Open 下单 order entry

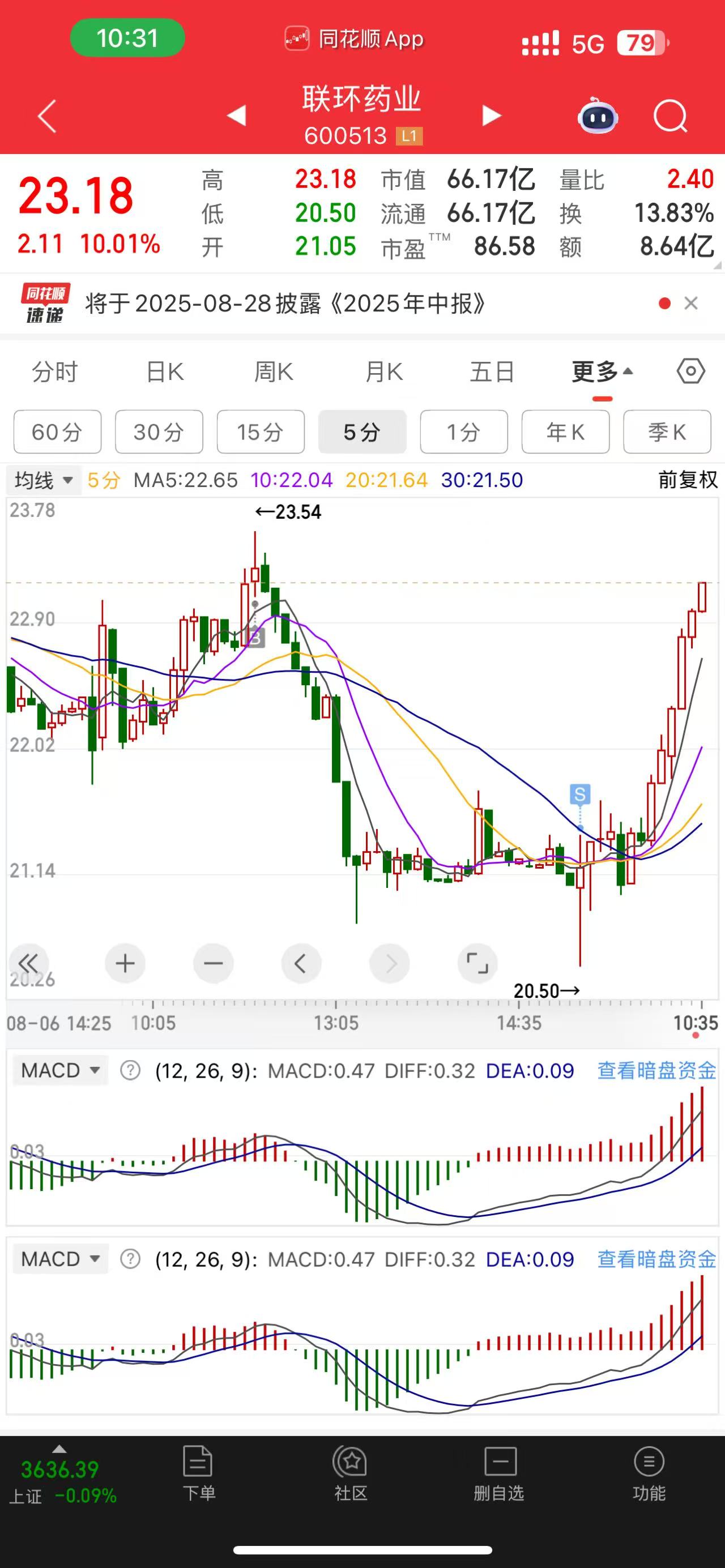pos(198,1474)
